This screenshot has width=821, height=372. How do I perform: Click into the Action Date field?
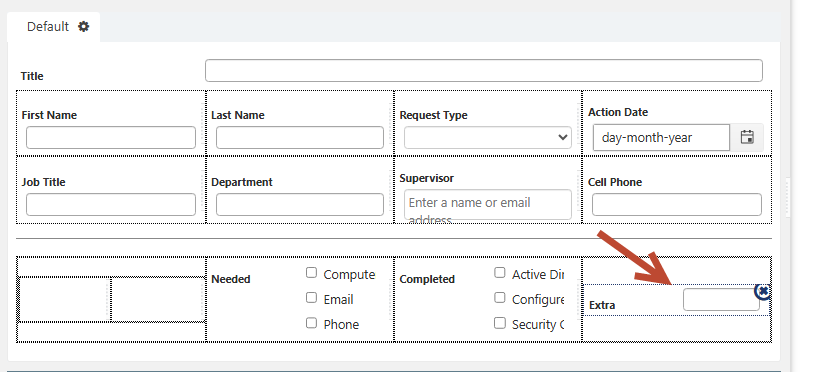tap(661, 138)
